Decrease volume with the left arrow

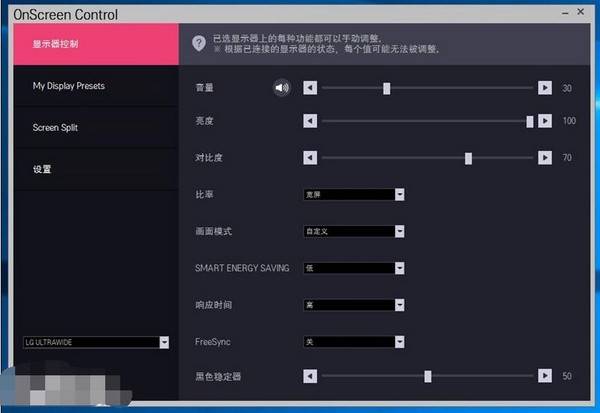tap(310, 88)
